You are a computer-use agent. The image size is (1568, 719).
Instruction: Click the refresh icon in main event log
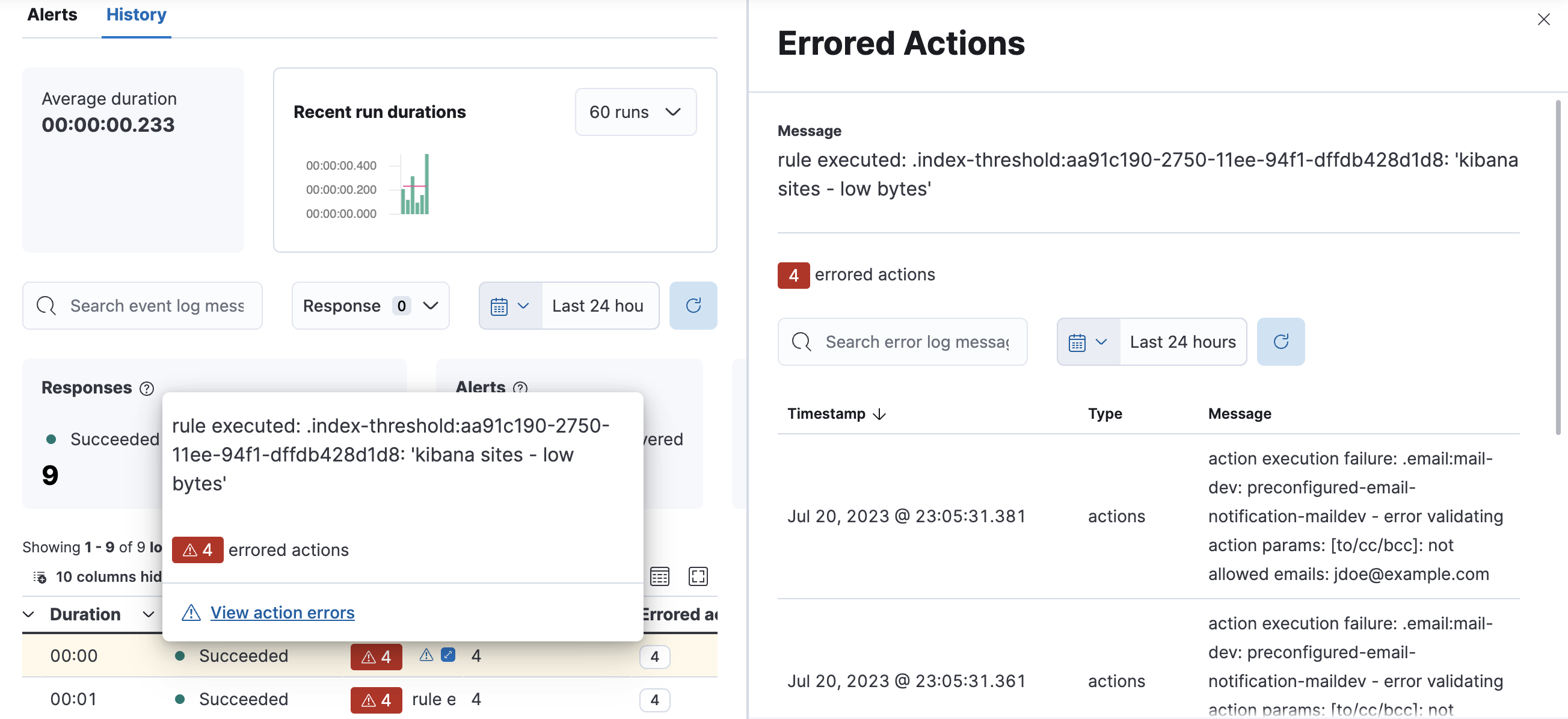click(x=694, y=305)
